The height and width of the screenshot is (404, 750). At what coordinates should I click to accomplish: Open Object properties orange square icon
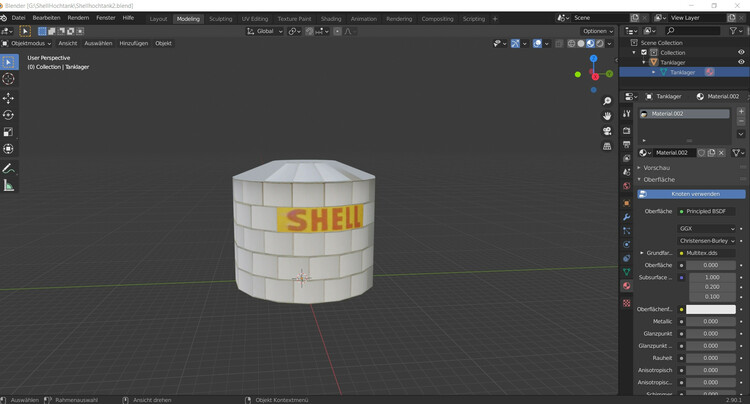(x=627, y=203)
